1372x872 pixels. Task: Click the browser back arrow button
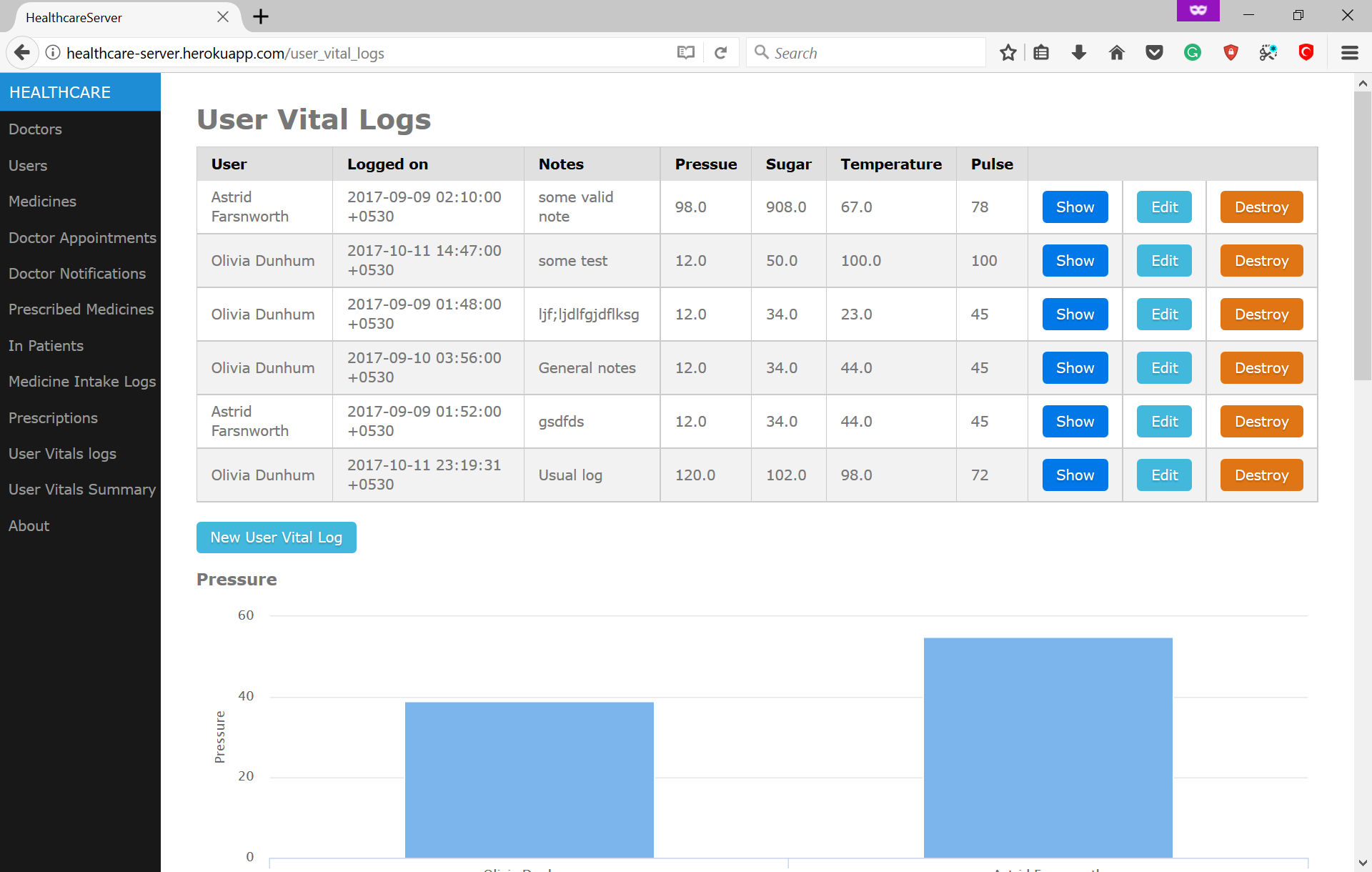pyautogui.click(x=22, y=52)
